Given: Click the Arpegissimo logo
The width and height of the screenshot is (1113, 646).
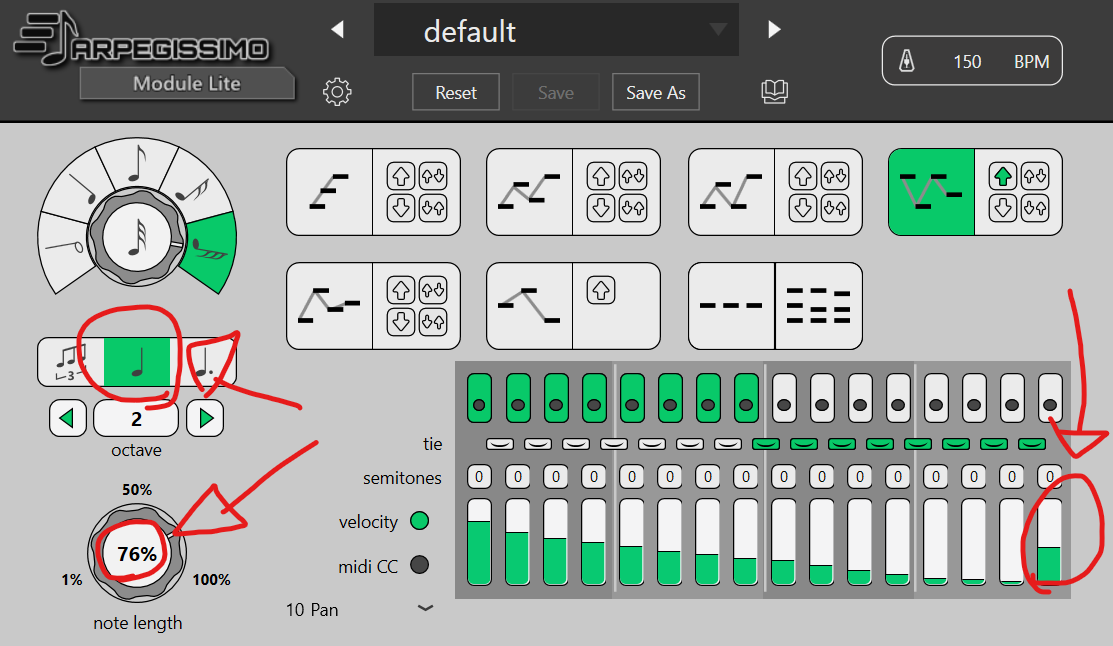Looking at the screenshot, I should point(141,40).
